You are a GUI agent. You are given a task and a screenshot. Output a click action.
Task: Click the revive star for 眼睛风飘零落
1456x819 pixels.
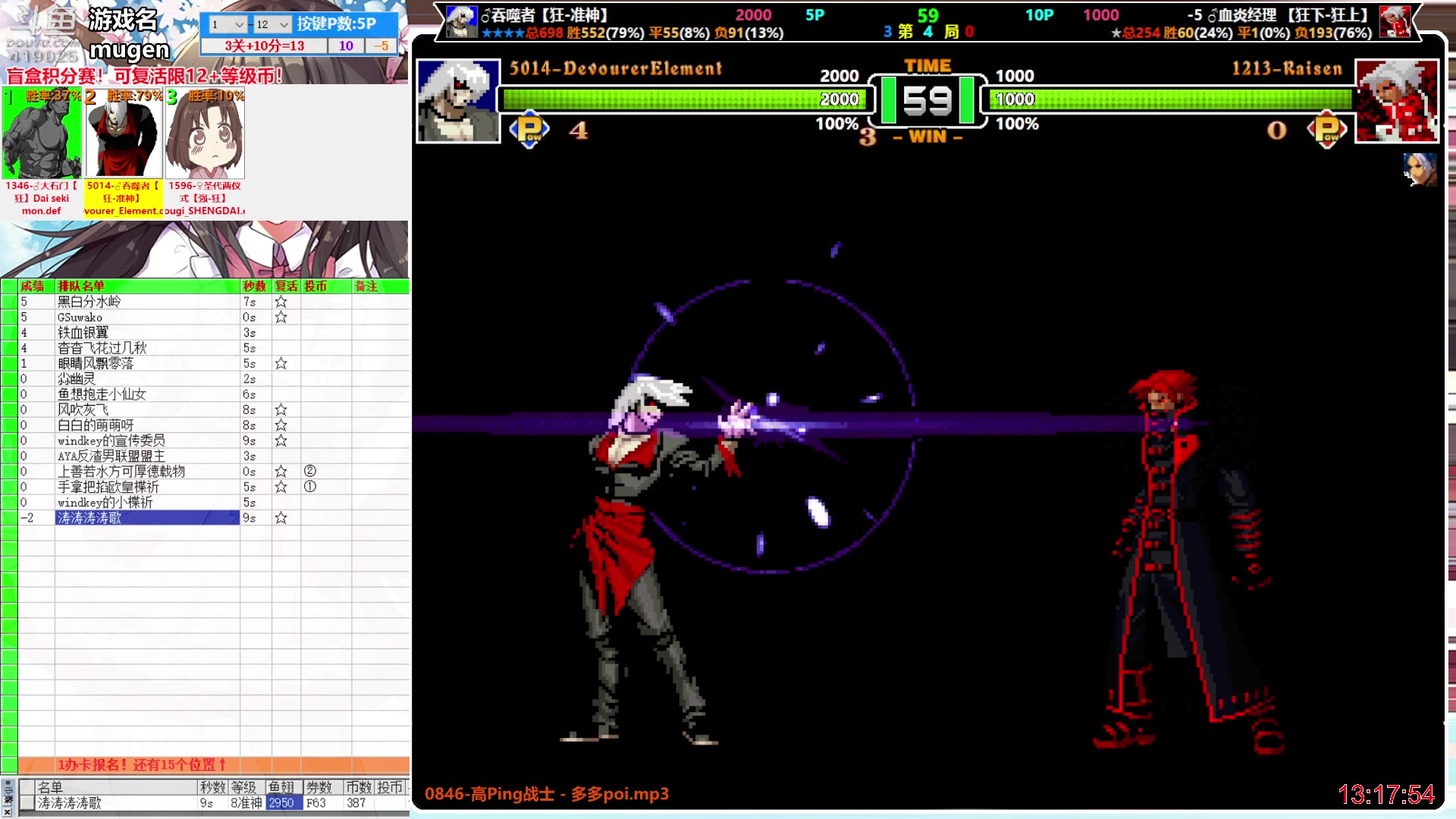pos(281,363)
